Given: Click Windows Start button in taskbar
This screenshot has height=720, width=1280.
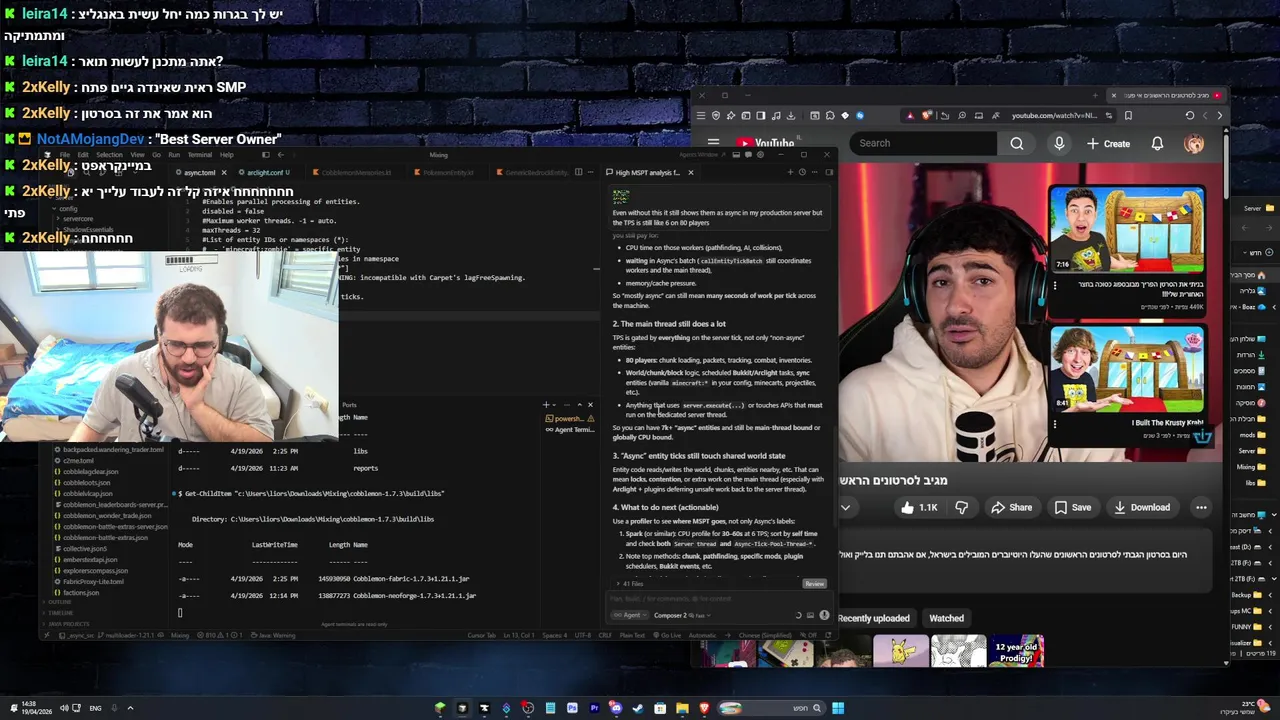Looking at the screenshot, I should tap(838, 708).
